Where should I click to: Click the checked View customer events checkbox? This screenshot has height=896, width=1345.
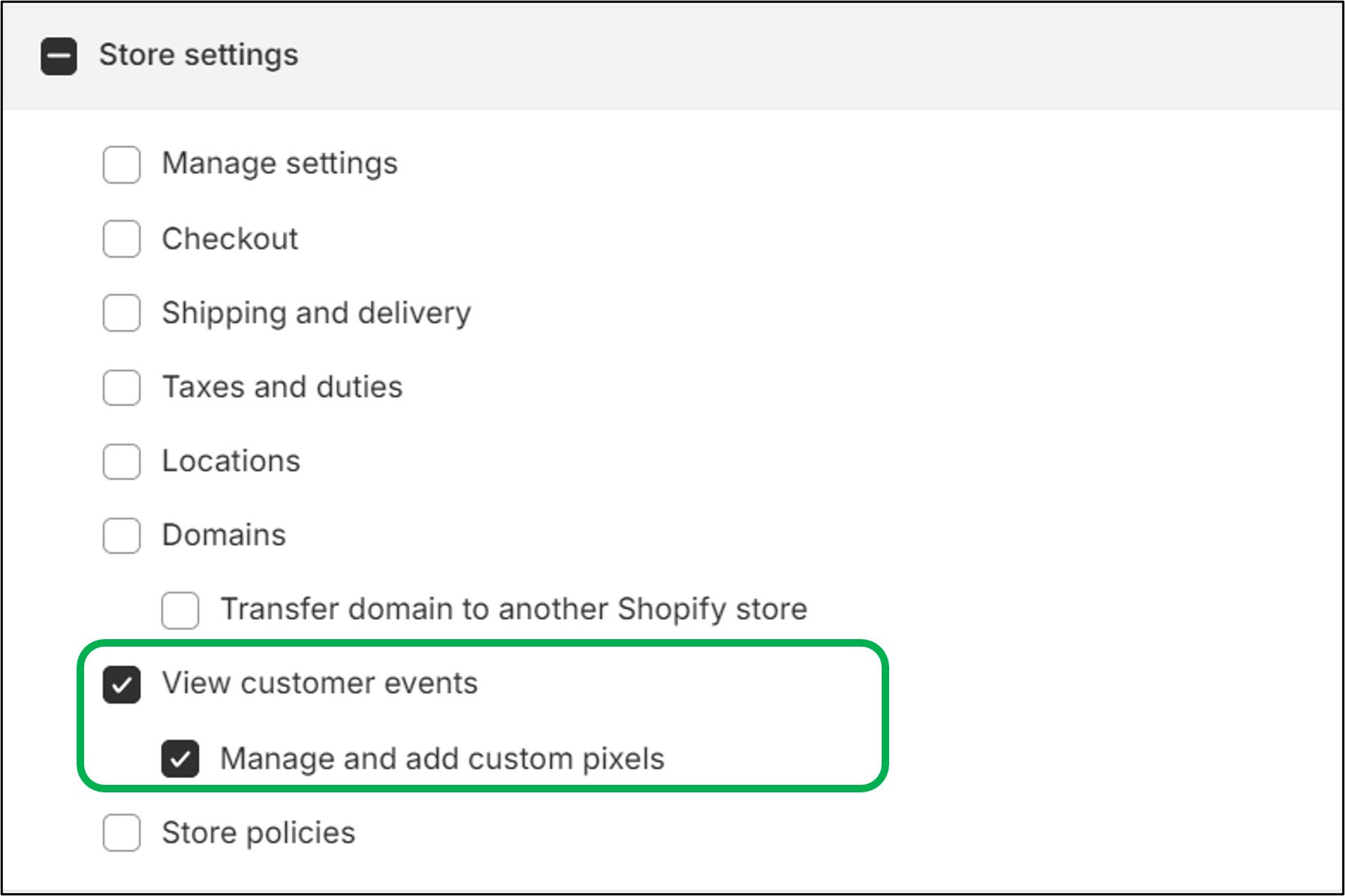[122, 683]
